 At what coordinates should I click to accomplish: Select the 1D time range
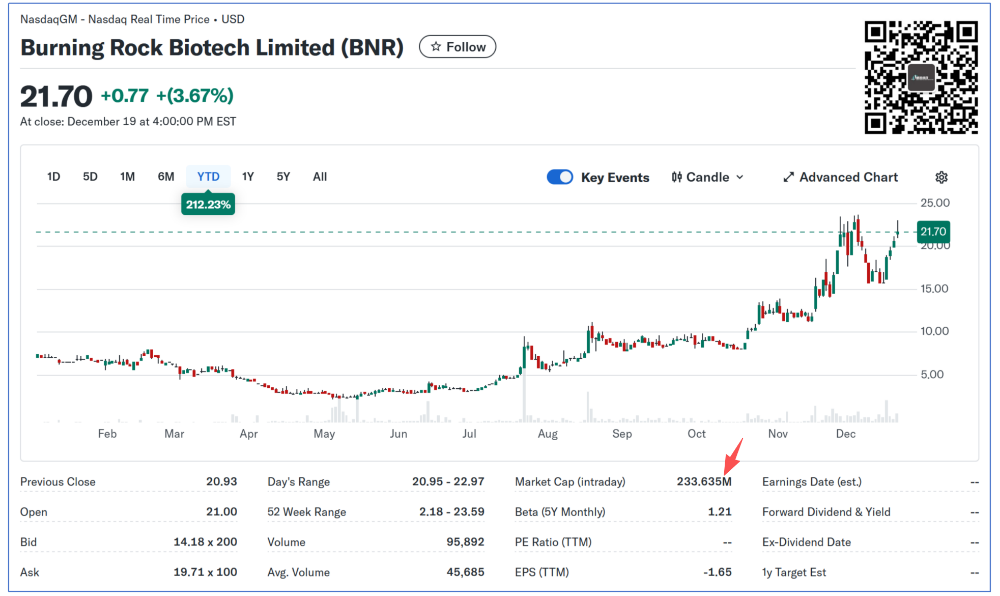pos(54,177)
